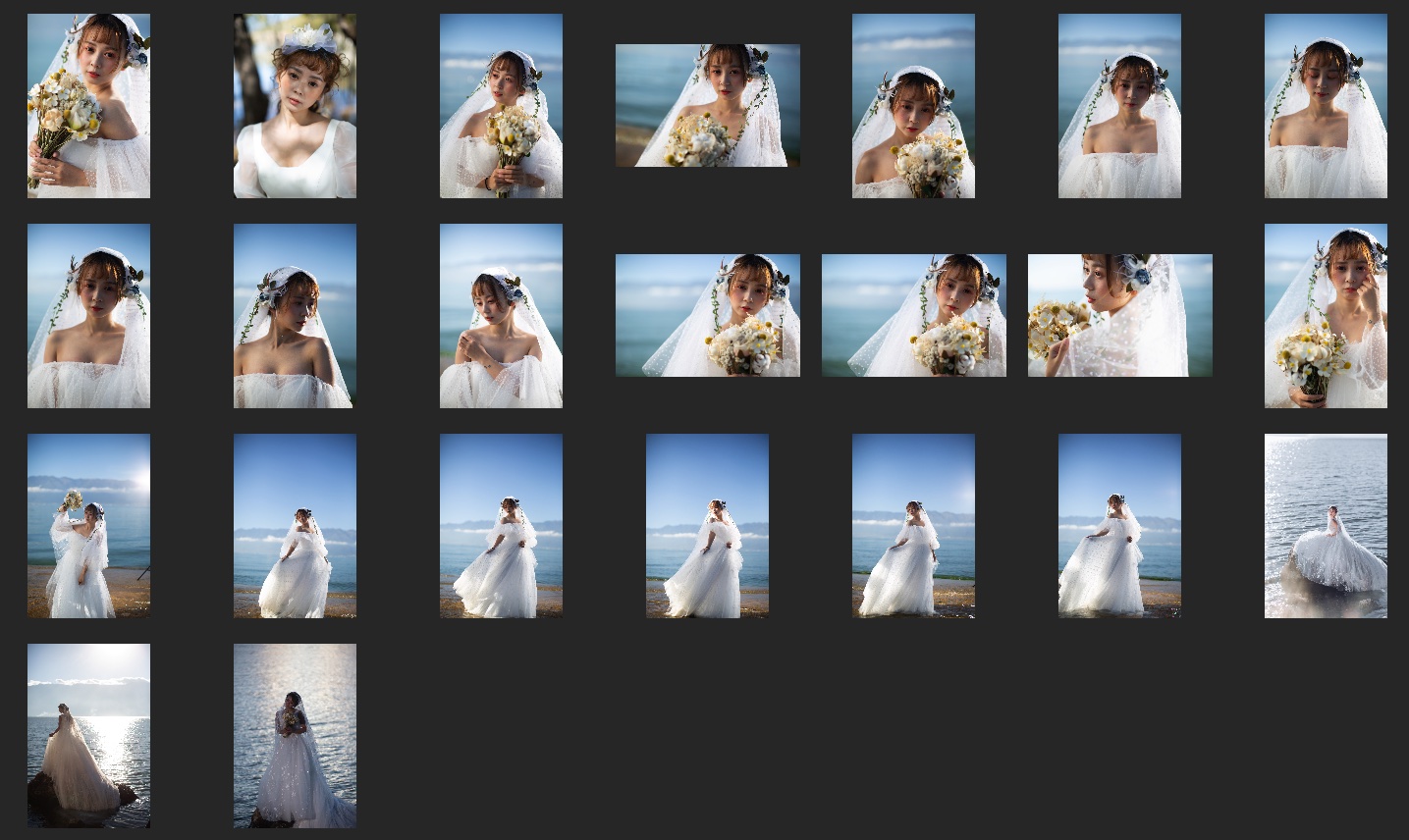
Task: Choose the sixth thumbnail in the first row
Action: coord(1119,106)
